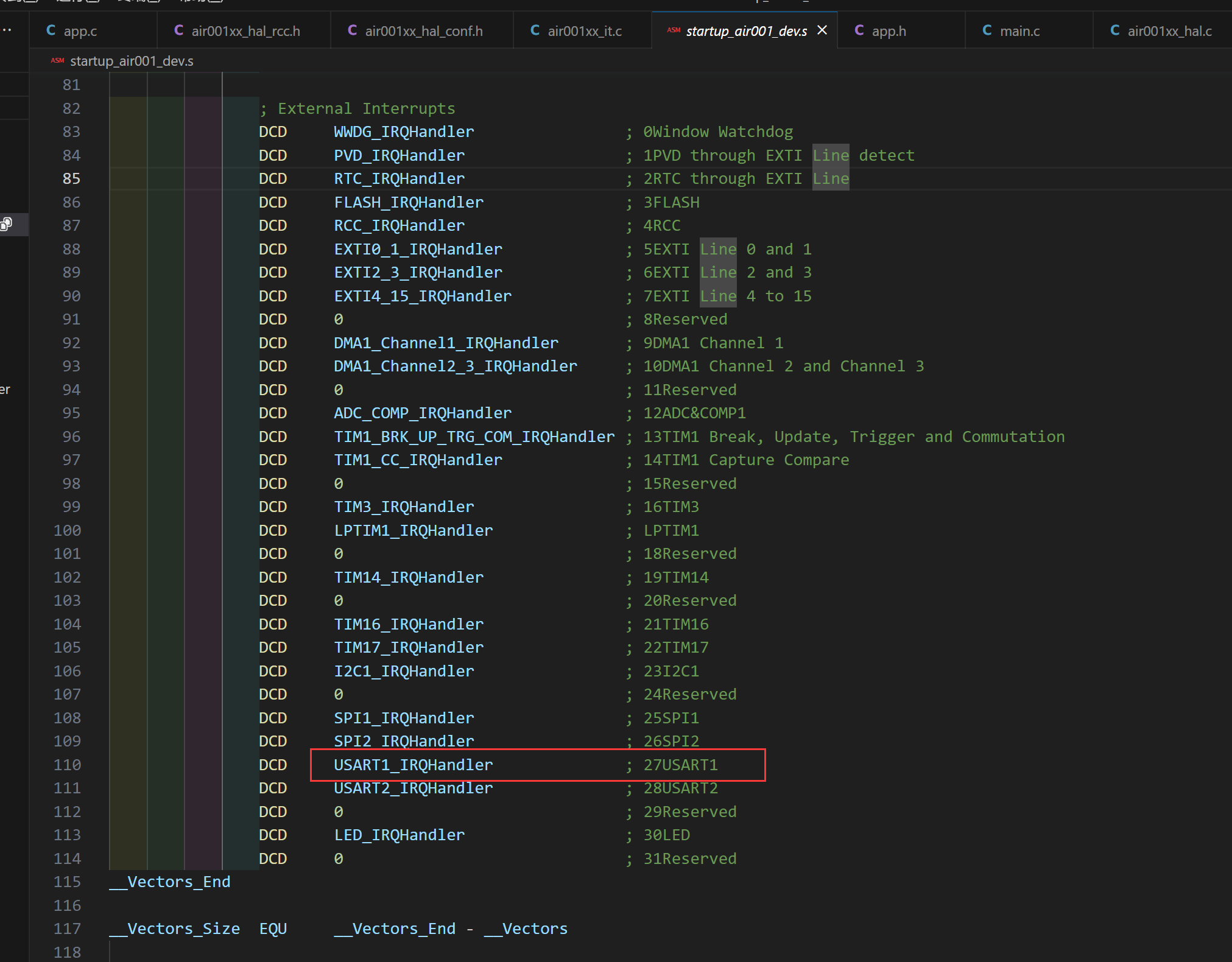
Task: Click LED_IRQHandler symbol
Action: [399, 835]
